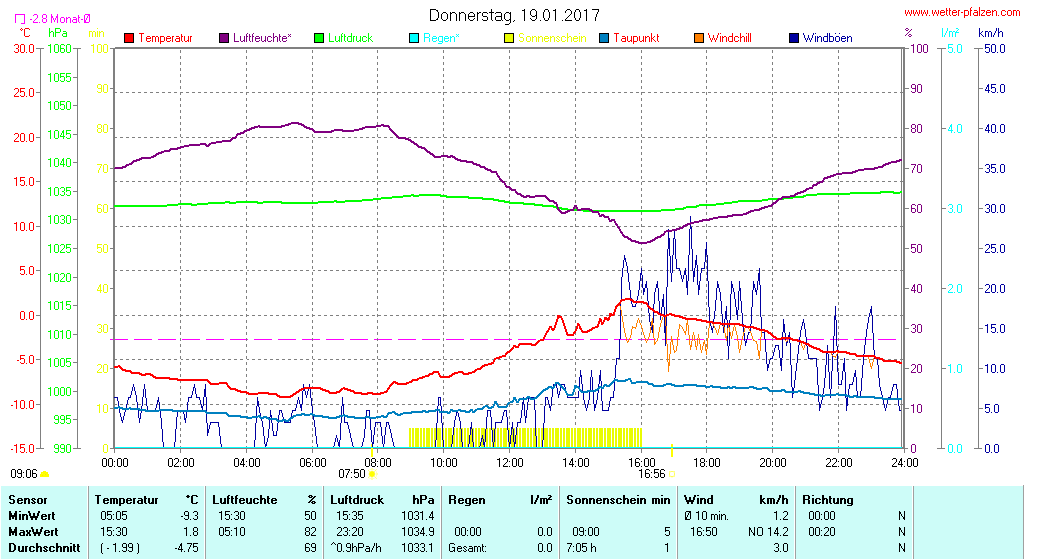
Task: Click the ( -1.99 ) value
Action: (x=120, y=548)
